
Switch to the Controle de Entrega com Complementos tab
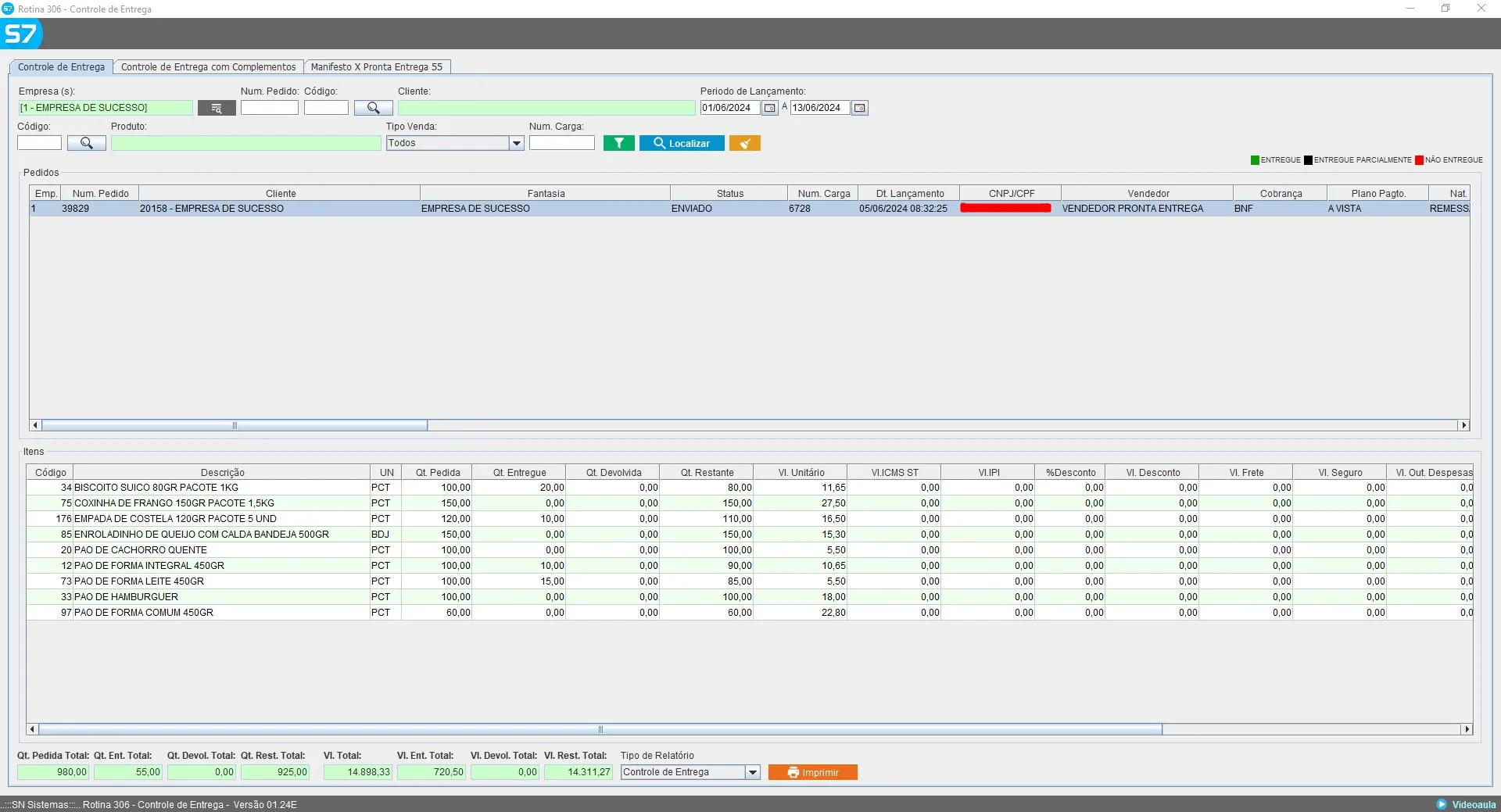pos(209,66)
